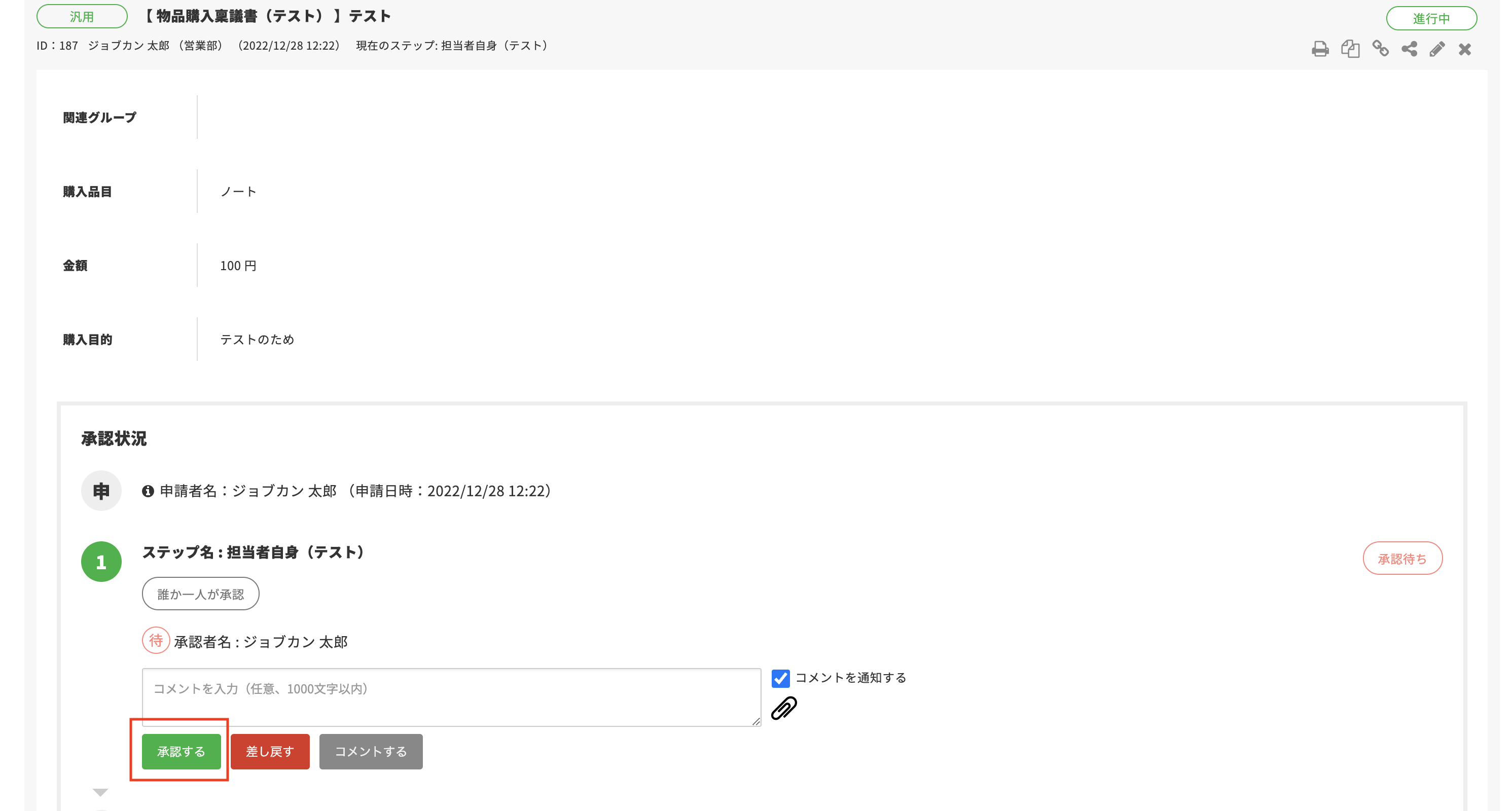Click the info icon beside 申請者名
Screen dimensions: 1512x811
[148, 491]
